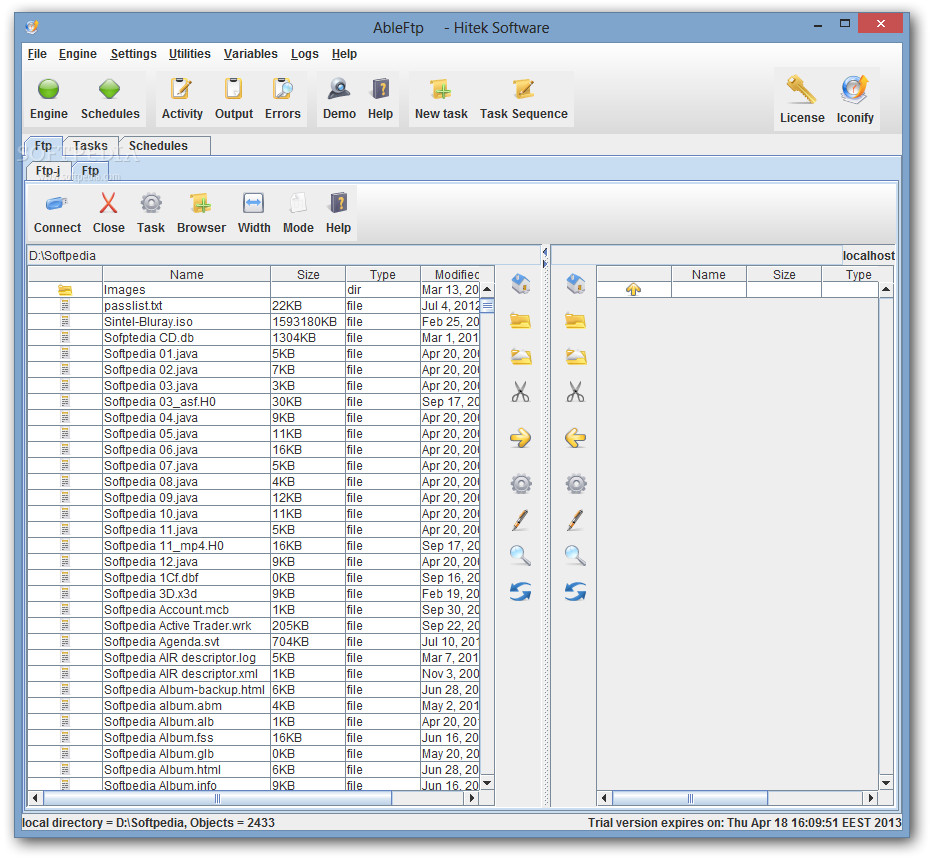
Task: Upload with the right-pointing yellow arrow
Action: point(520,438)
